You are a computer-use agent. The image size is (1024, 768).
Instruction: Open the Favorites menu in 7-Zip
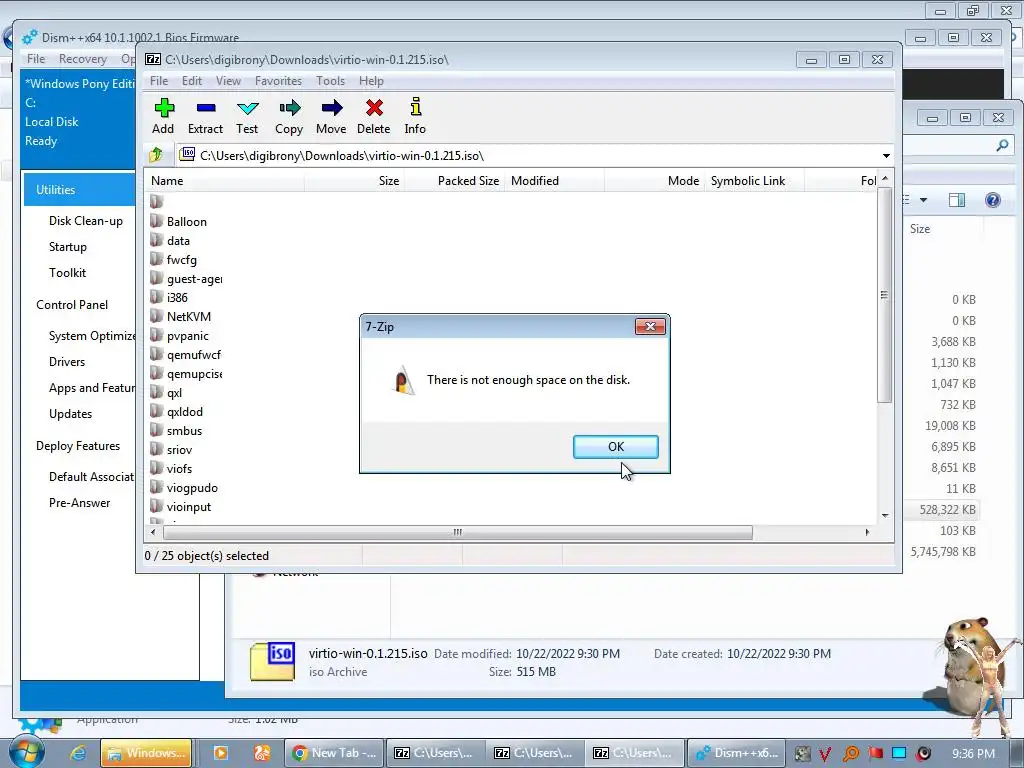click(278, 81)
